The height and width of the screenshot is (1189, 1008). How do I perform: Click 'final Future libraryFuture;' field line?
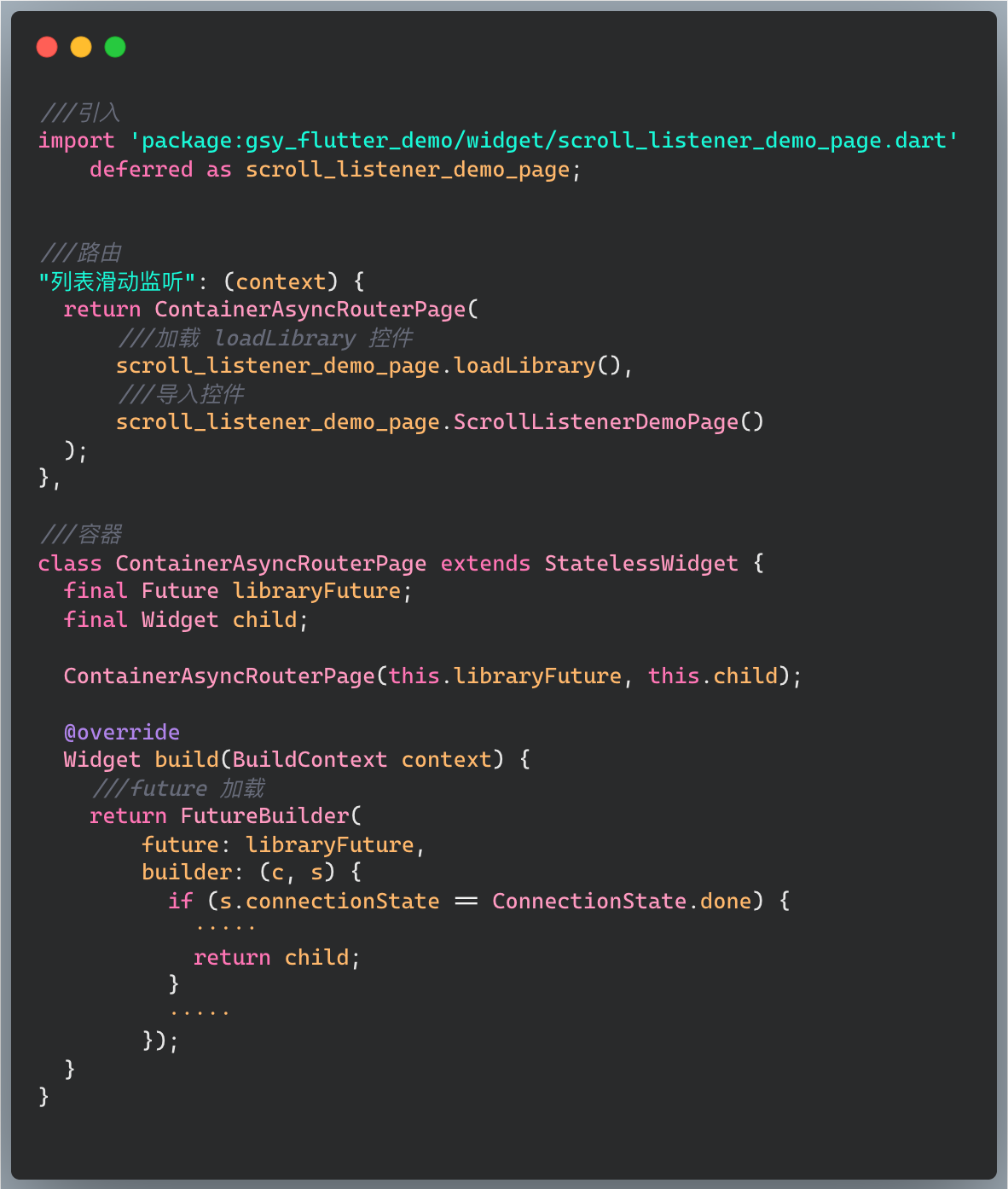[x=237, y=591]
